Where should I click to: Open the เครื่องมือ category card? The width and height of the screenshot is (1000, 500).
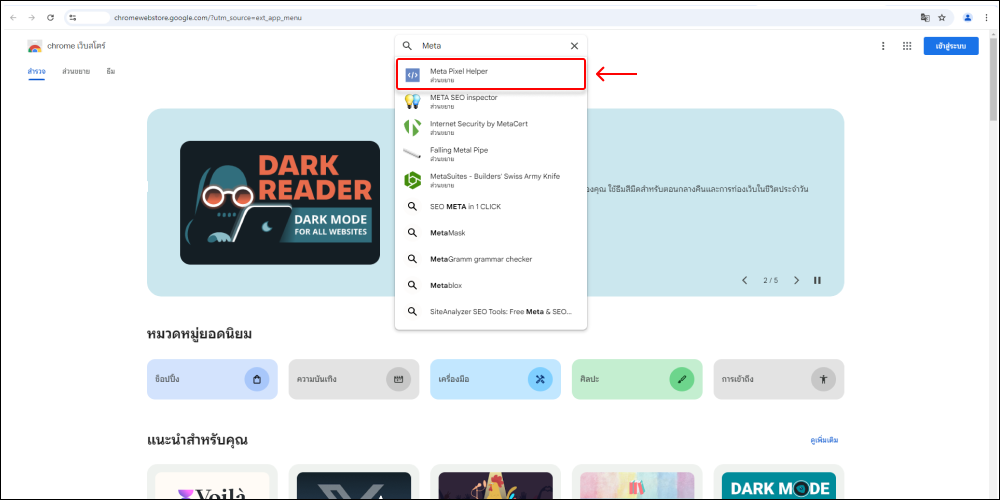496,379
